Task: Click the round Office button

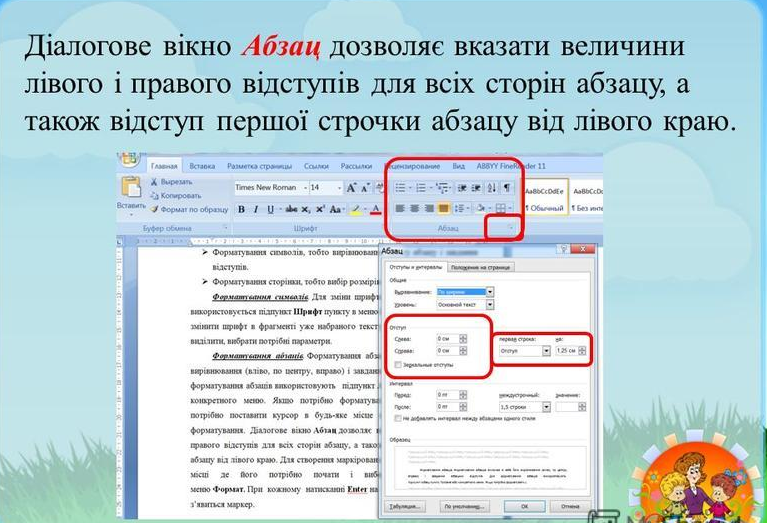Action: tap(129, 159)
